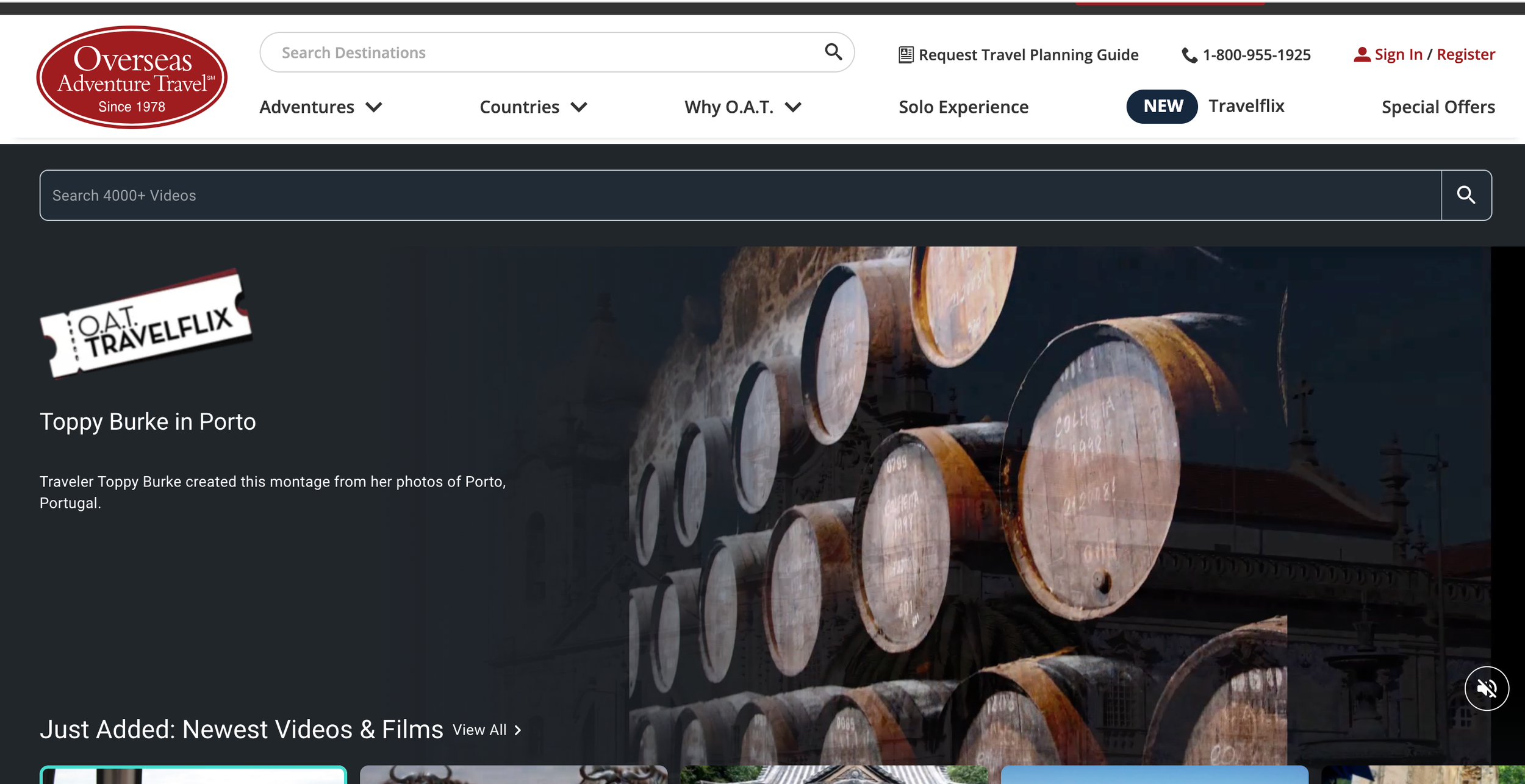Viewport: 1525px width, 784px height.
Task: Unmute the hero video sound
Action: [1486, 688]
